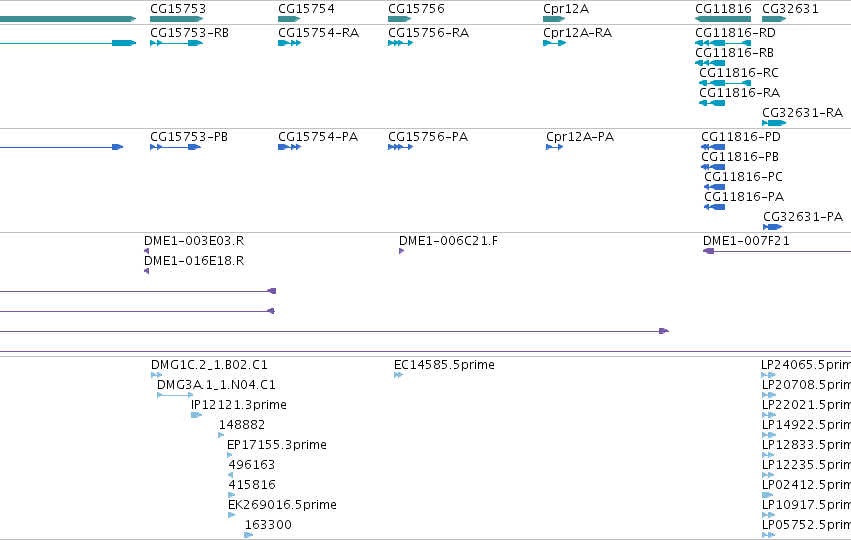
Task: Open feature 148882
Action: (x=221, y=435)
